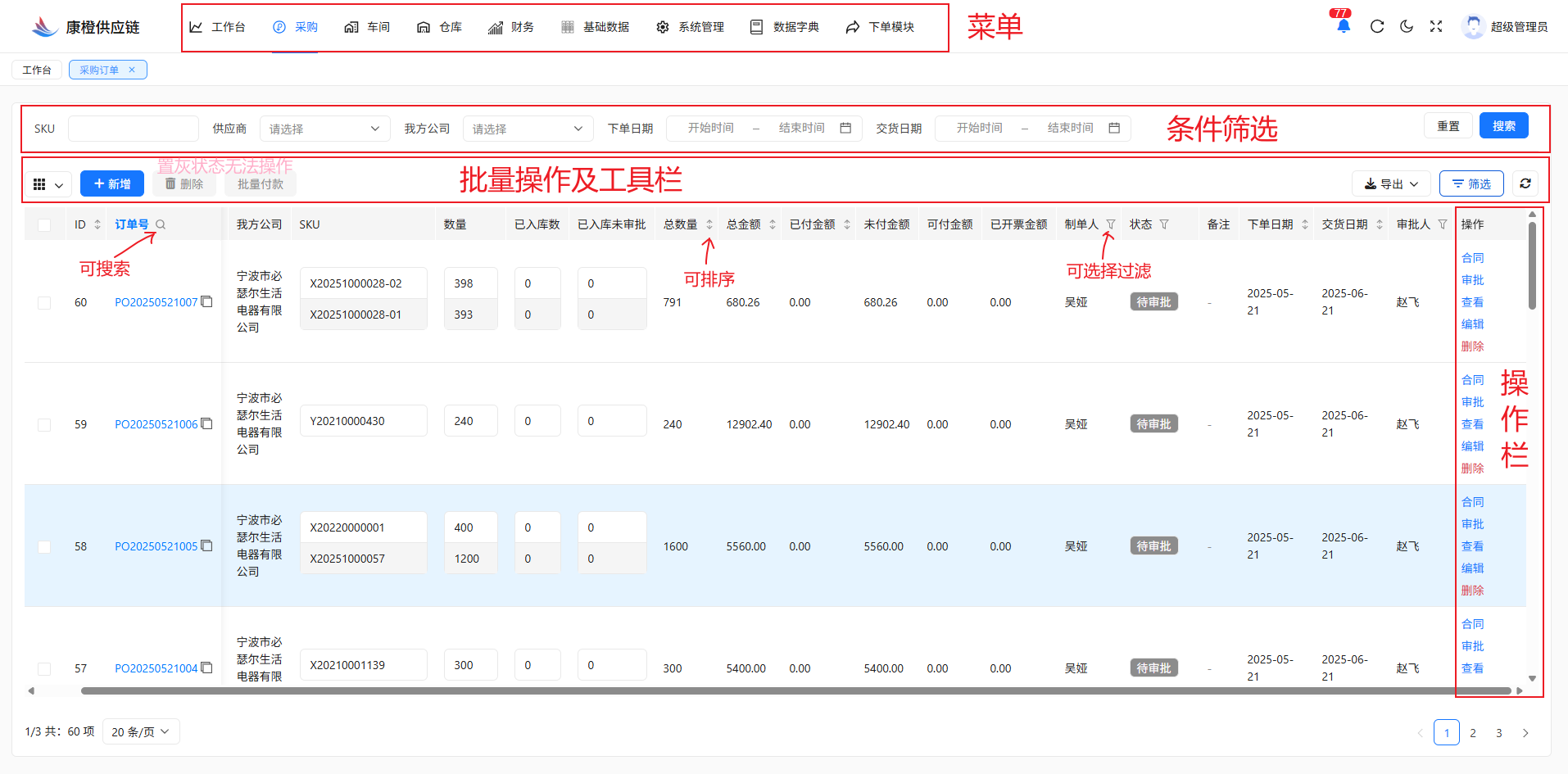Screen dimensions: 1568x774
Task: Refresh the table with the toolbar refresh icon
Action: pyautogui.click(x=1525, y=183)
